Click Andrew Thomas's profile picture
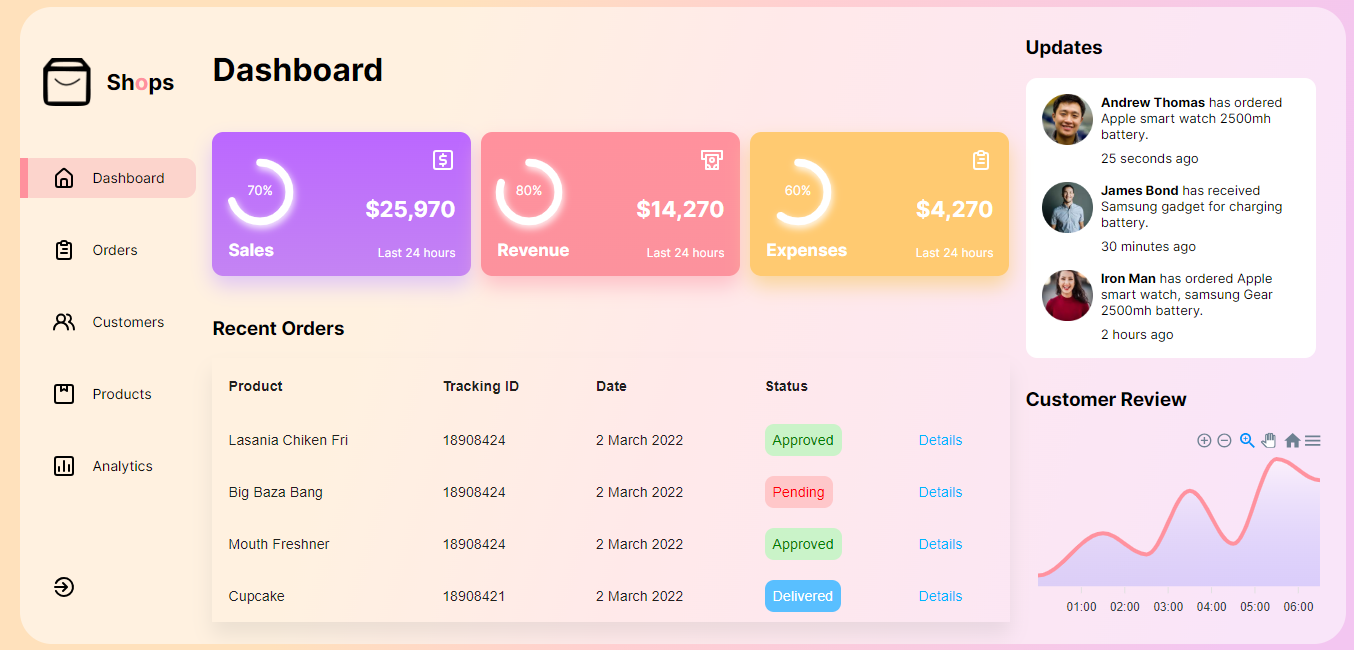 (x=1067, y=120)
